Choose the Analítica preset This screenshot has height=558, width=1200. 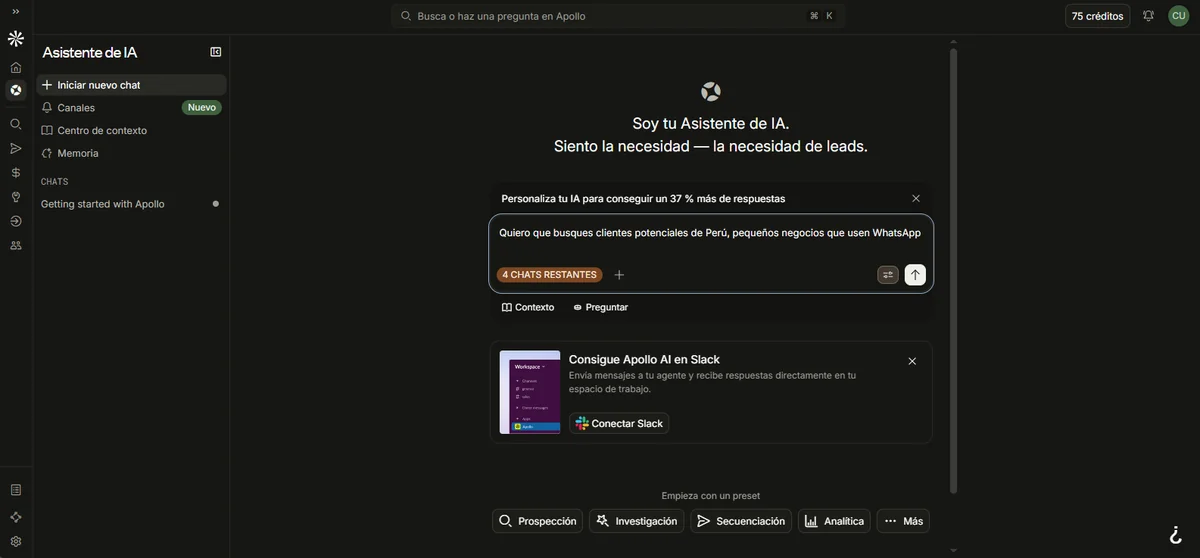834,521
